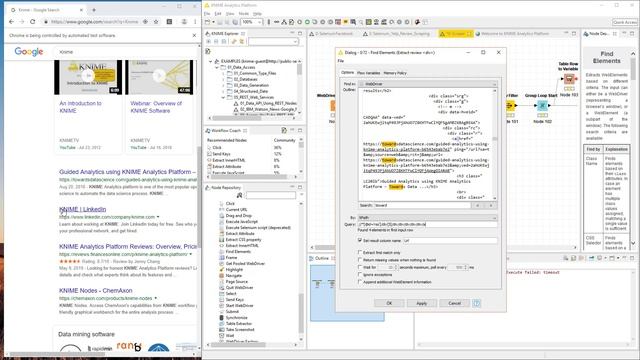
Task: Click the Workflow Coach configure icon
Action: coord(284,130)
